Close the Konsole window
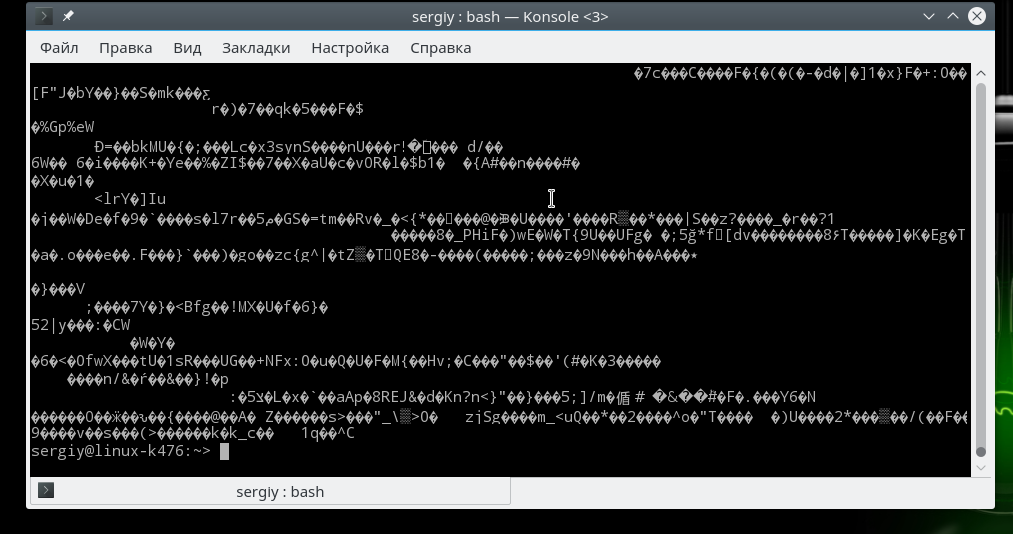This screenshot has width=1013, height=534. click(x=977, y=16)
